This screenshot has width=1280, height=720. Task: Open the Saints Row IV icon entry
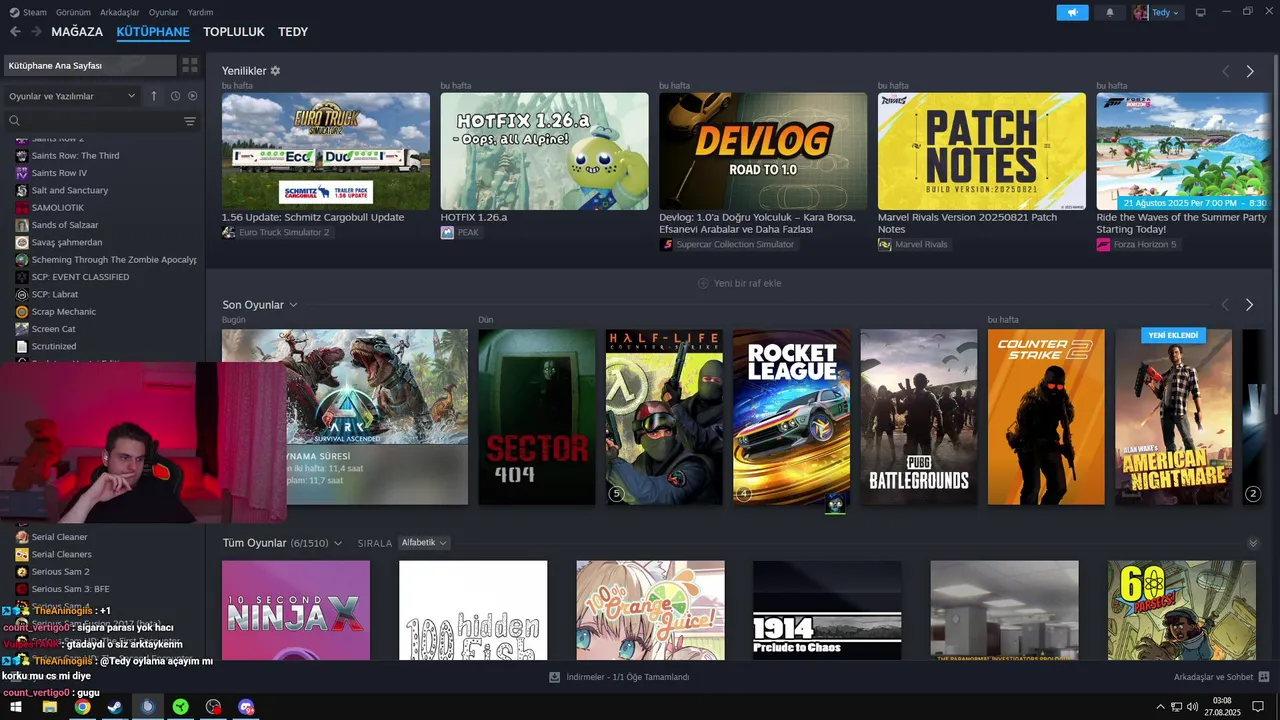pos(22,173)
